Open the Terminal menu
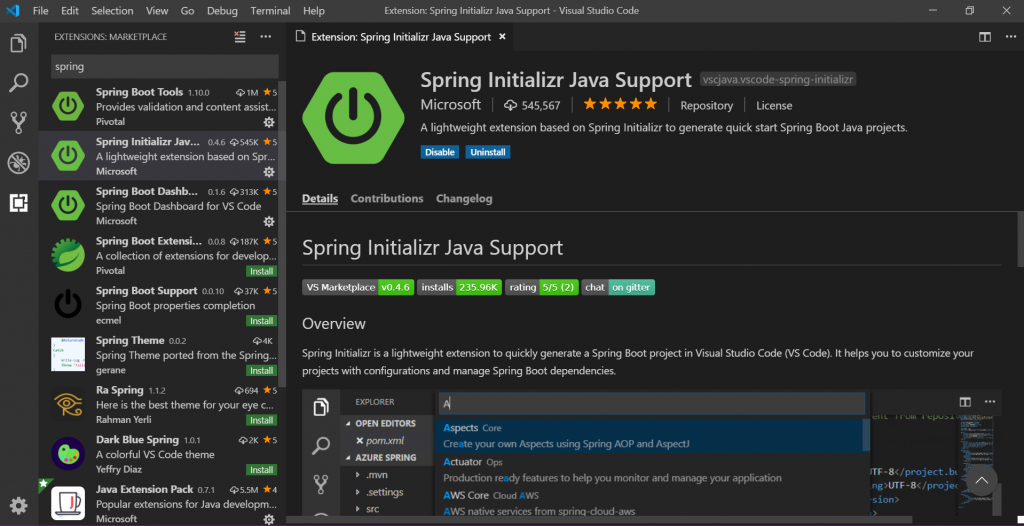Image resolution: width=1024 pixels, height=526 pixels. tap(270, 11)
